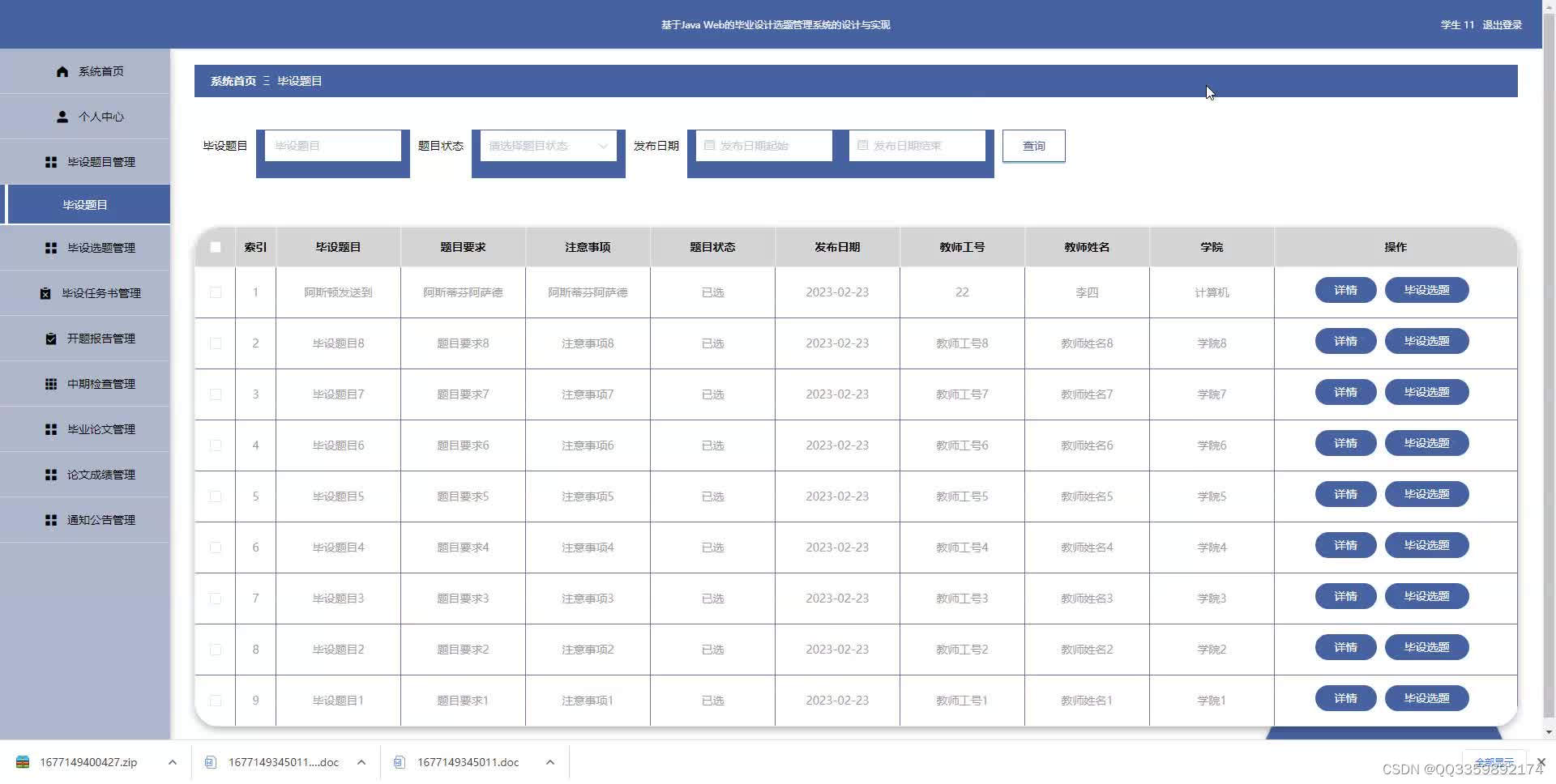Click 毕设选题 for row 阿斯顿发送到

click(x=1426, y=290)
